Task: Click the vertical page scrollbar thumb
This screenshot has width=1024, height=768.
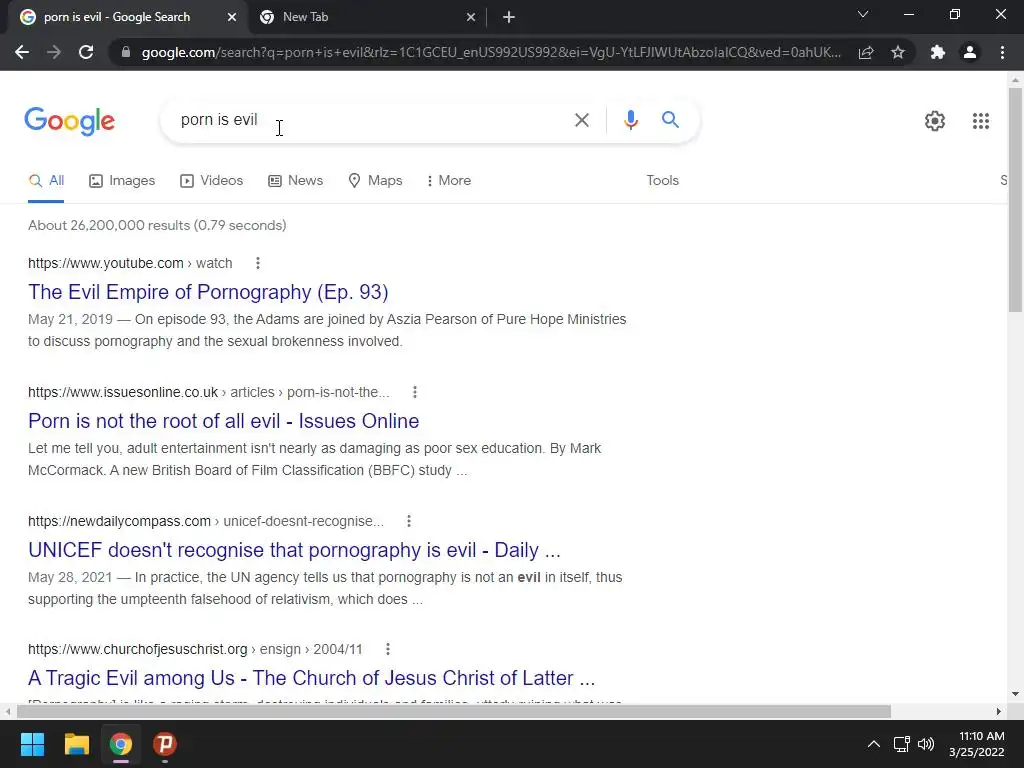Action: tap(1015, 202)
